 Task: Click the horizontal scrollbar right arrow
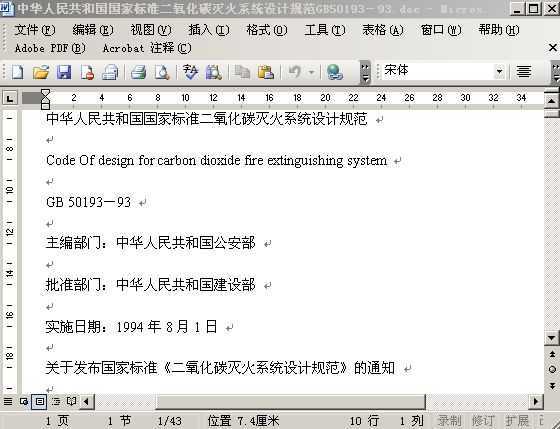coord(536,401)
